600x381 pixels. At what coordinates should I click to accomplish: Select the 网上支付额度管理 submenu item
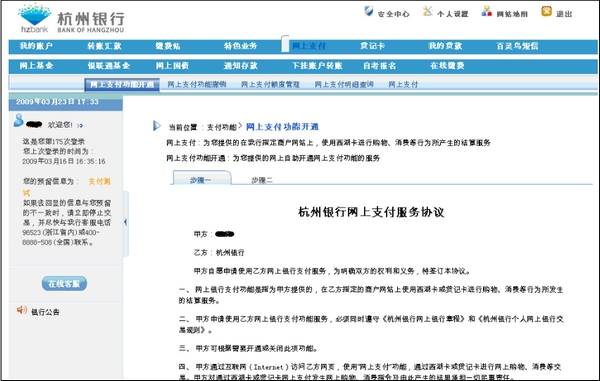pos(270,85)
